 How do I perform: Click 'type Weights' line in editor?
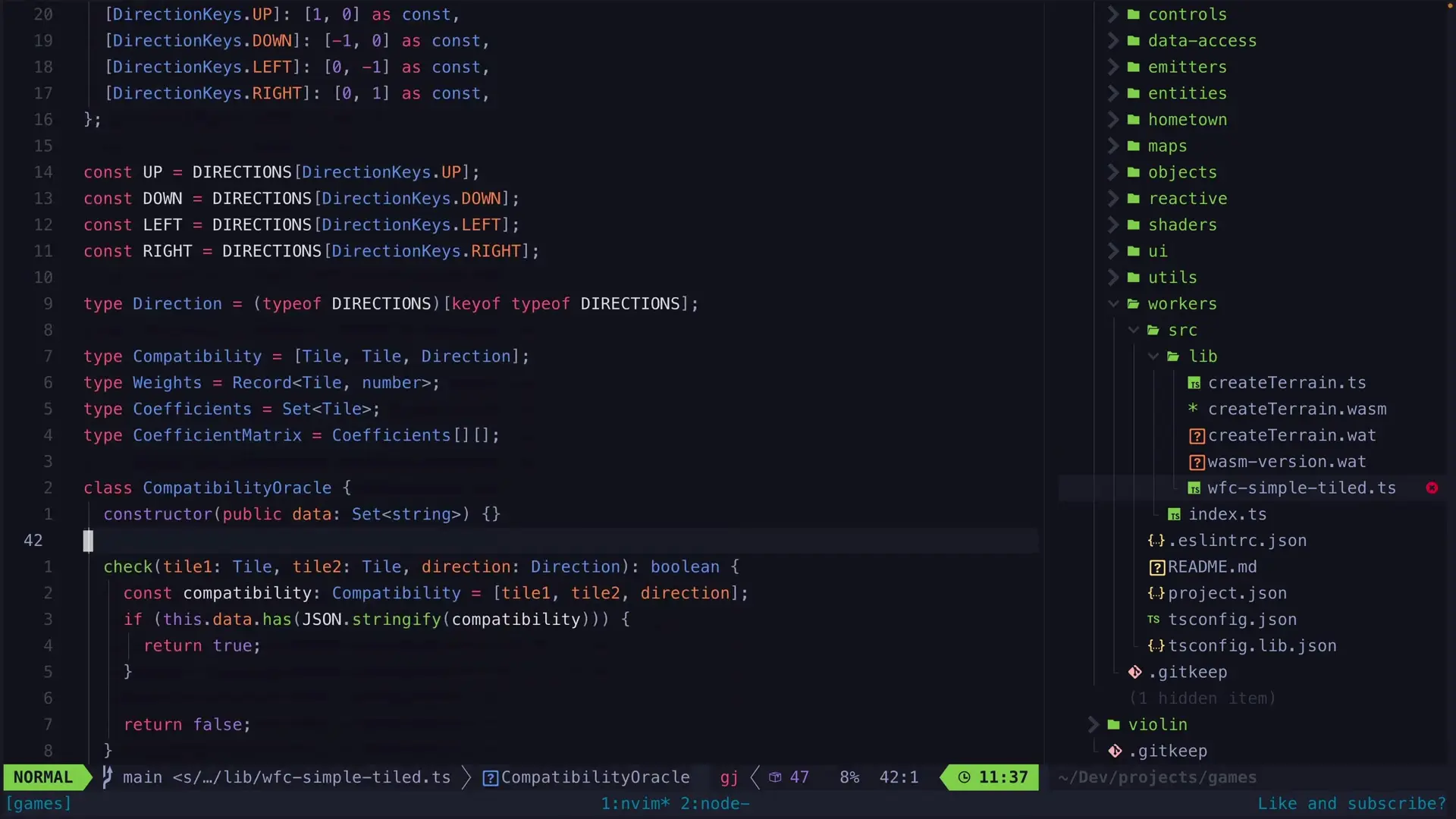pyautogui.click(x=261, y=383)
